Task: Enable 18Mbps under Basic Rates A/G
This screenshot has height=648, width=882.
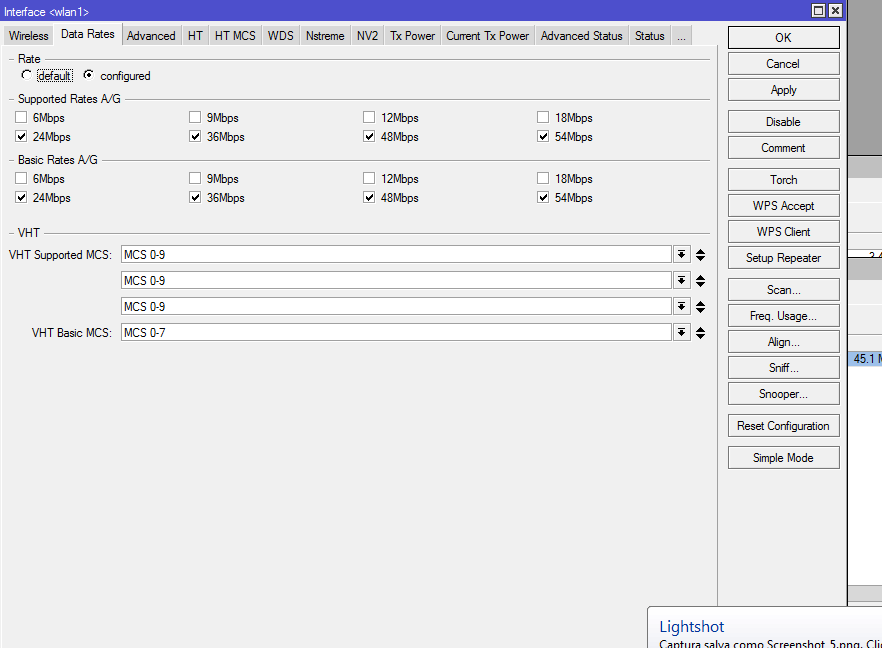Action: click(543, 178)
